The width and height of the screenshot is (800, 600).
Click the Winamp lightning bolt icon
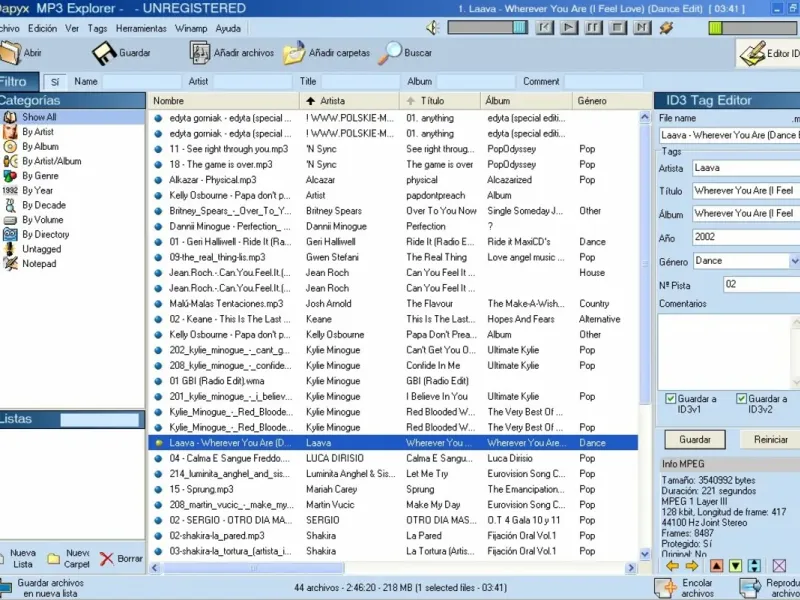tap(666, 28)
